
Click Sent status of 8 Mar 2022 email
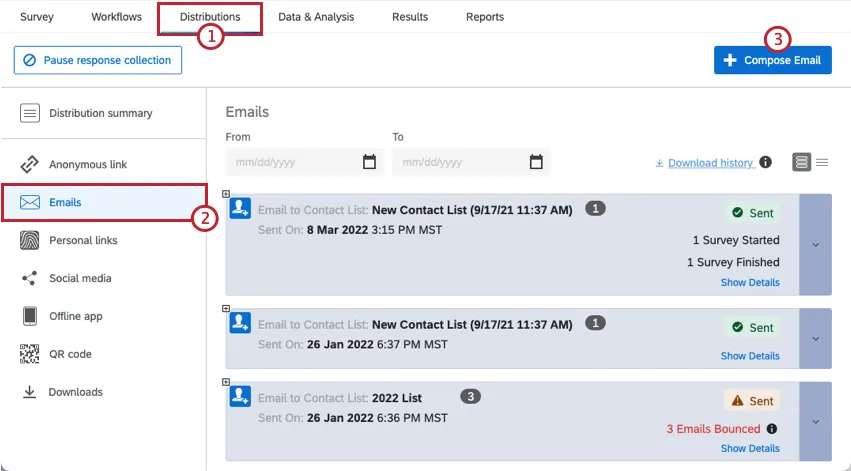point(752,213)
